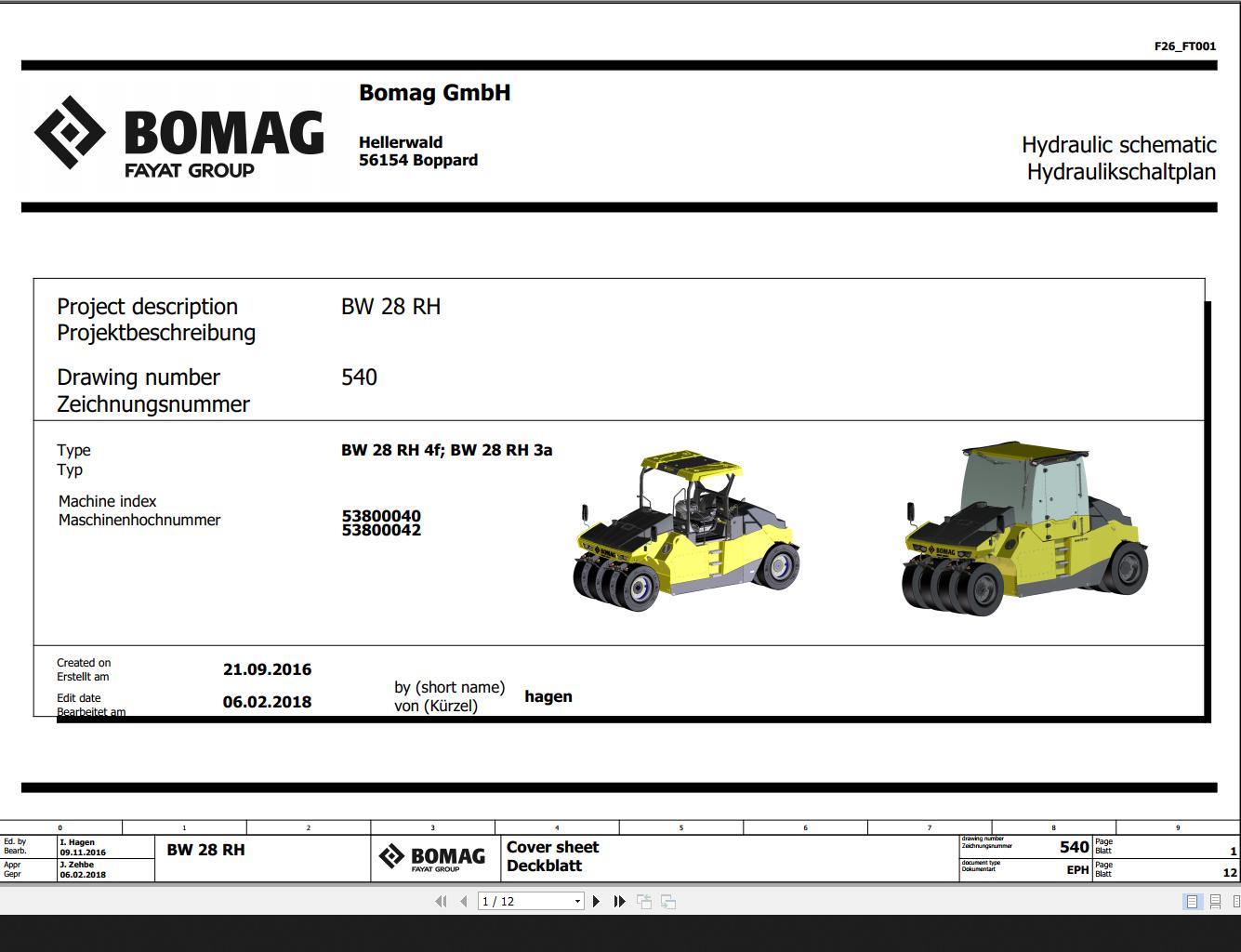Viewport: 1241px width, 952px height.
Task: Click the 'Hydraulikschaltplan' text
Action: click(1121, 172)
